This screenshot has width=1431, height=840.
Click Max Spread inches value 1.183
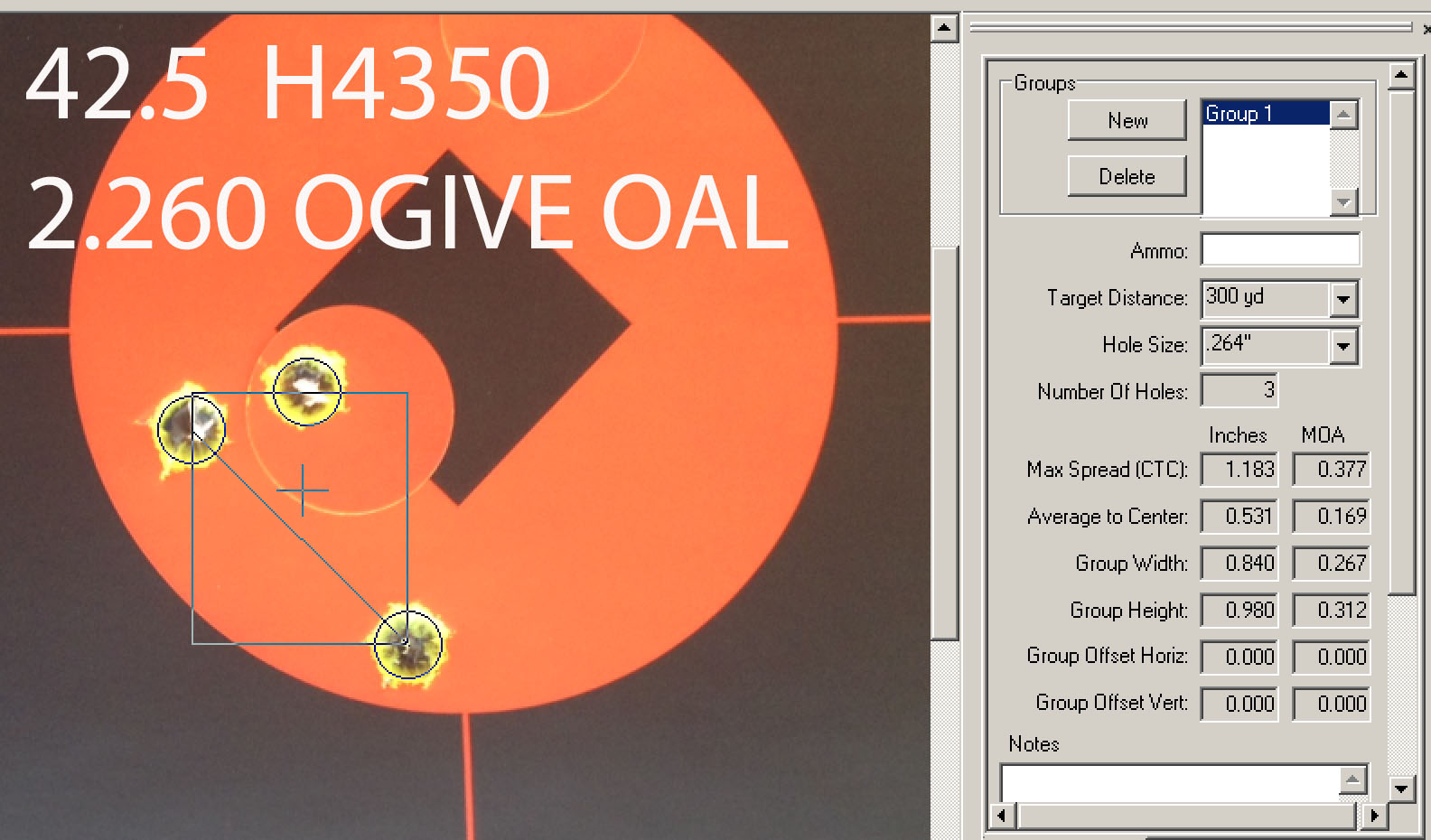(x=1239, y=470)
